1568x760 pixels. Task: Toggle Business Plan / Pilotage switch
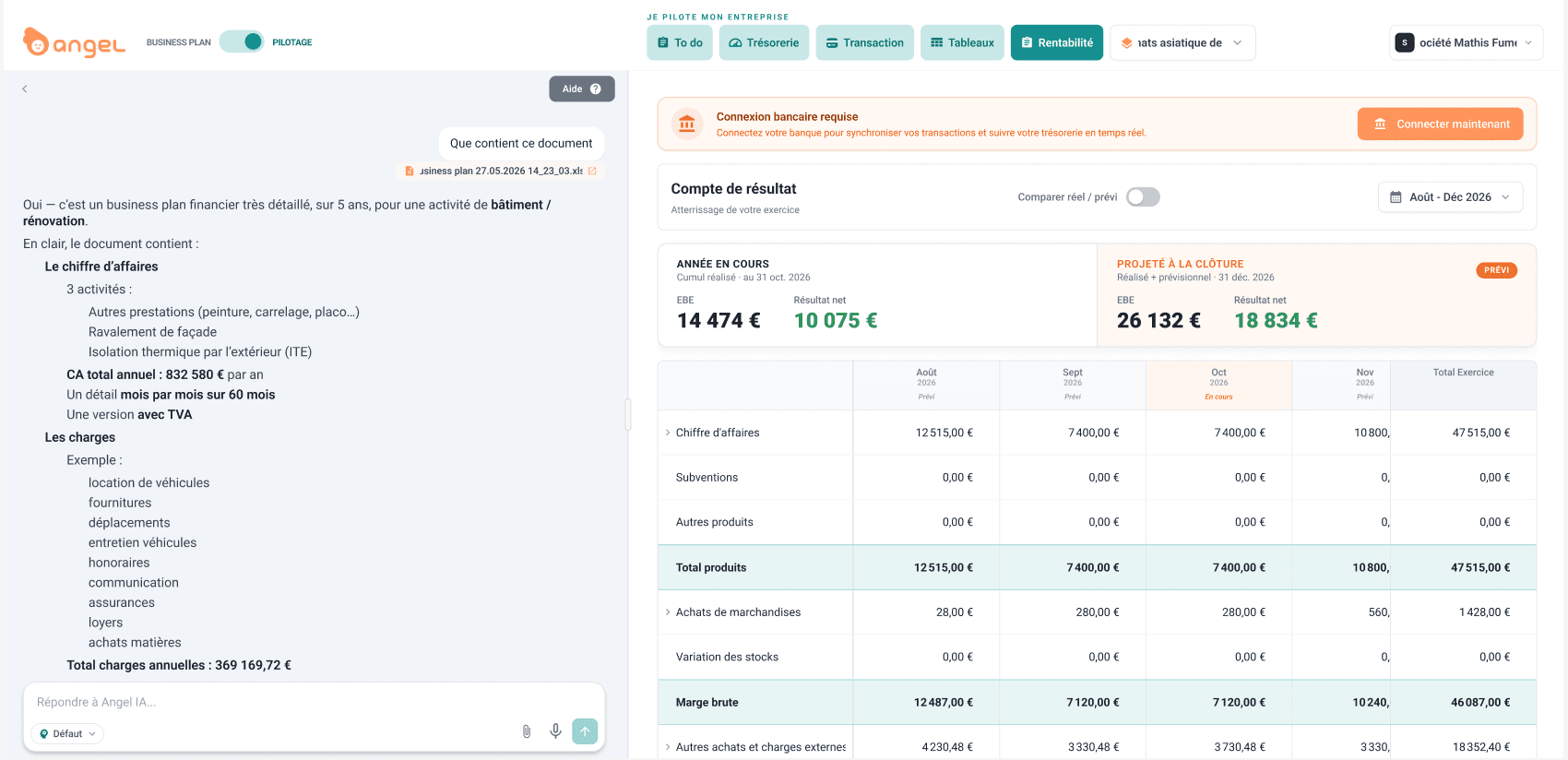tap(242, 42)
